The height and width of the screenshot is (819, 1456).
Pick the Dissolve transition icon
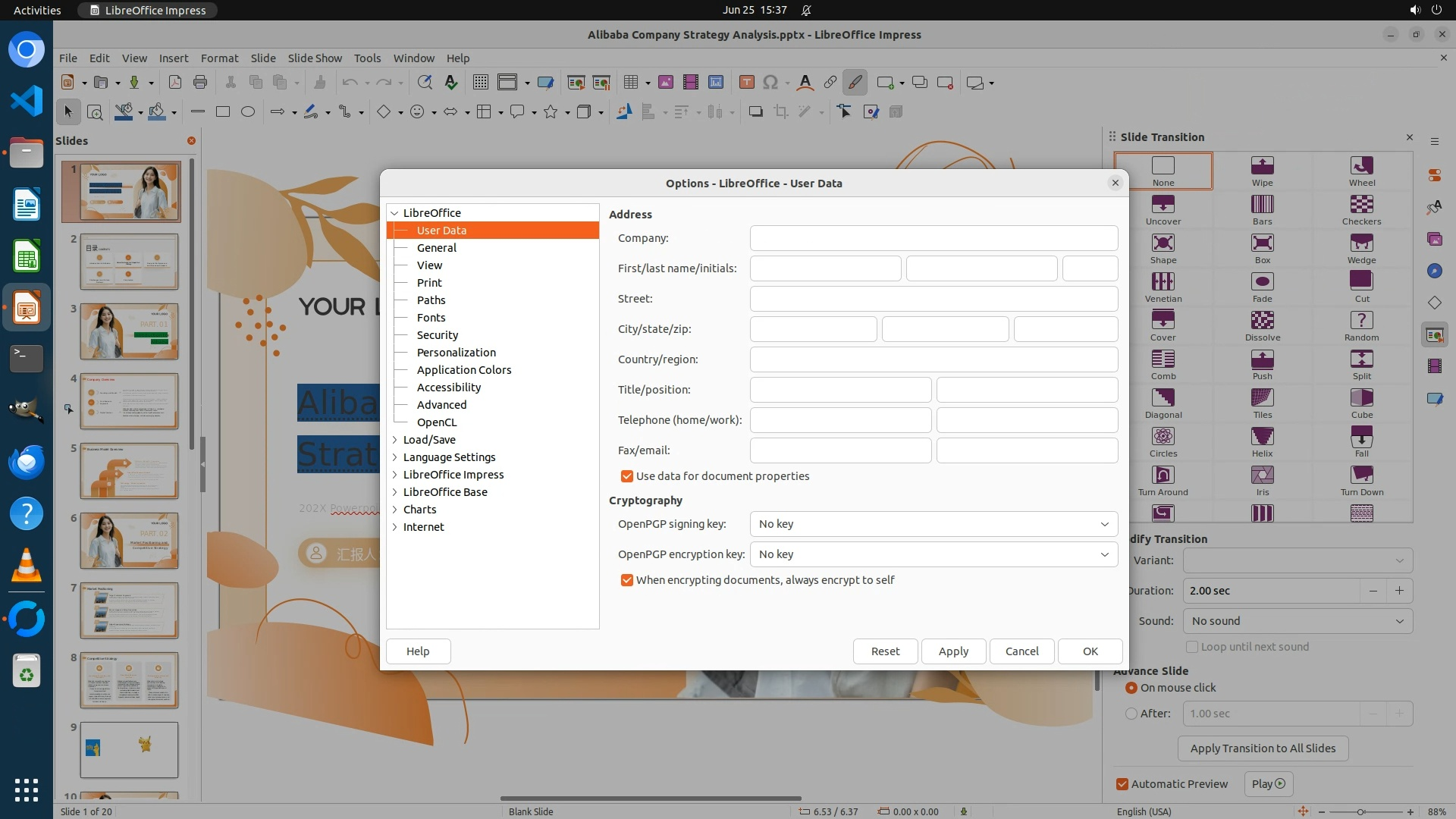[1262, 321]
